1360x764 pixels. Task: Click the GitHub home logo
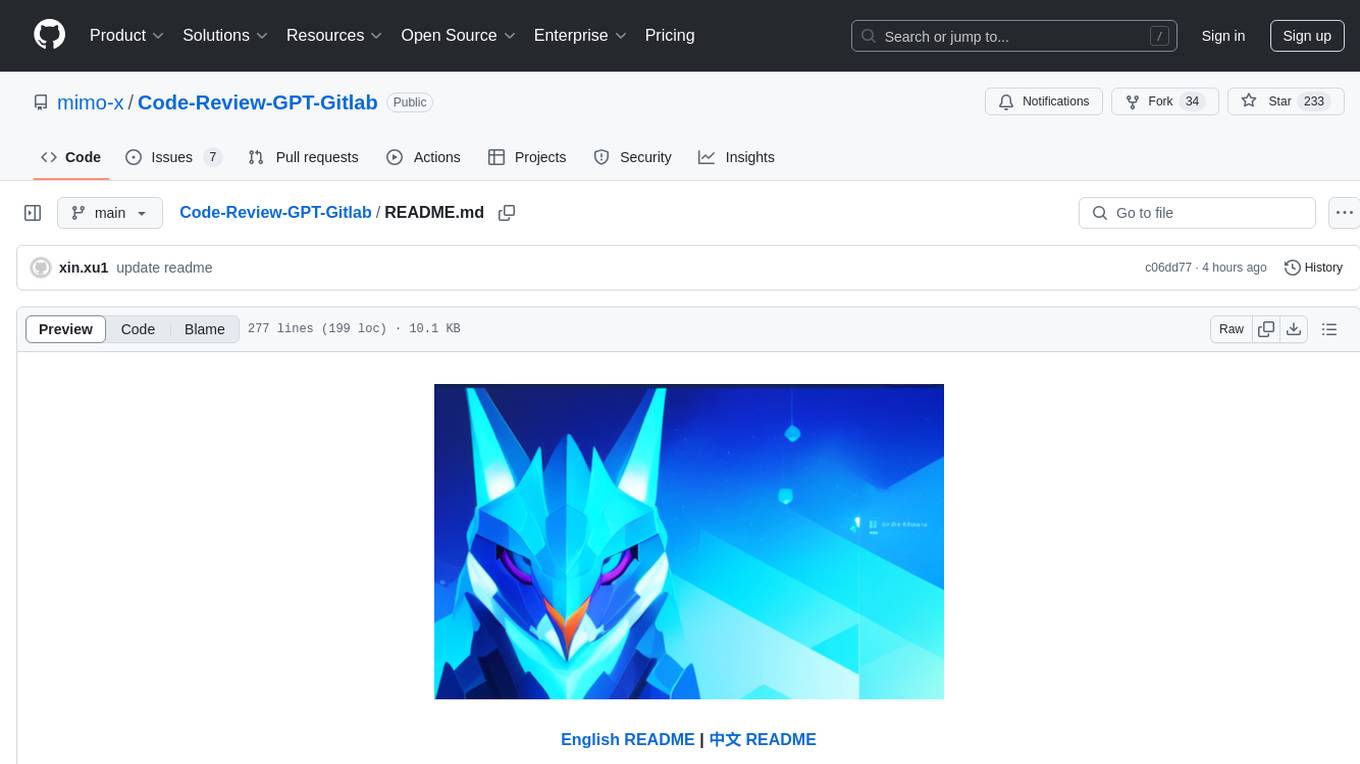tap(49, 35)
